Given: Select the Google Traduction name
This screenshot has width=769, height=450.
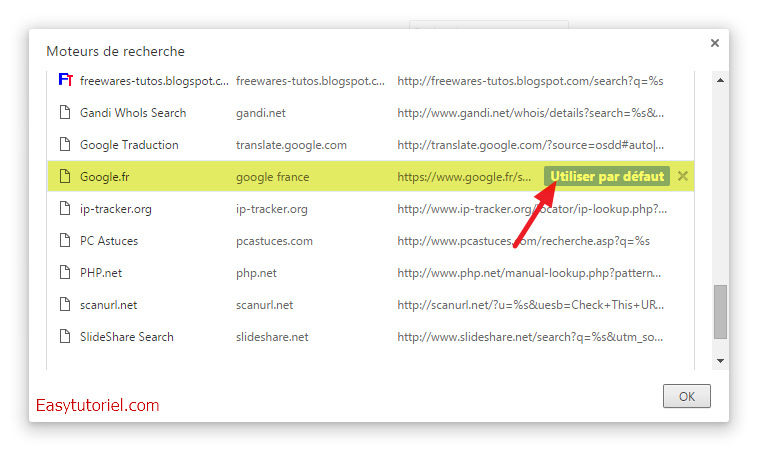Looking at the screenshot, I should (129, 145).
